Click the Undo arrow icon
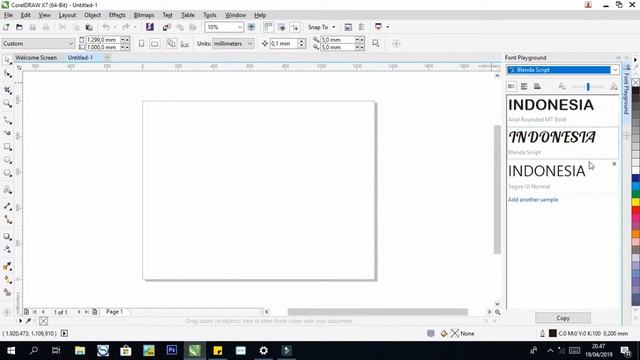The width and height of the screenshot is (640, 360). click(x=106, y=27)
